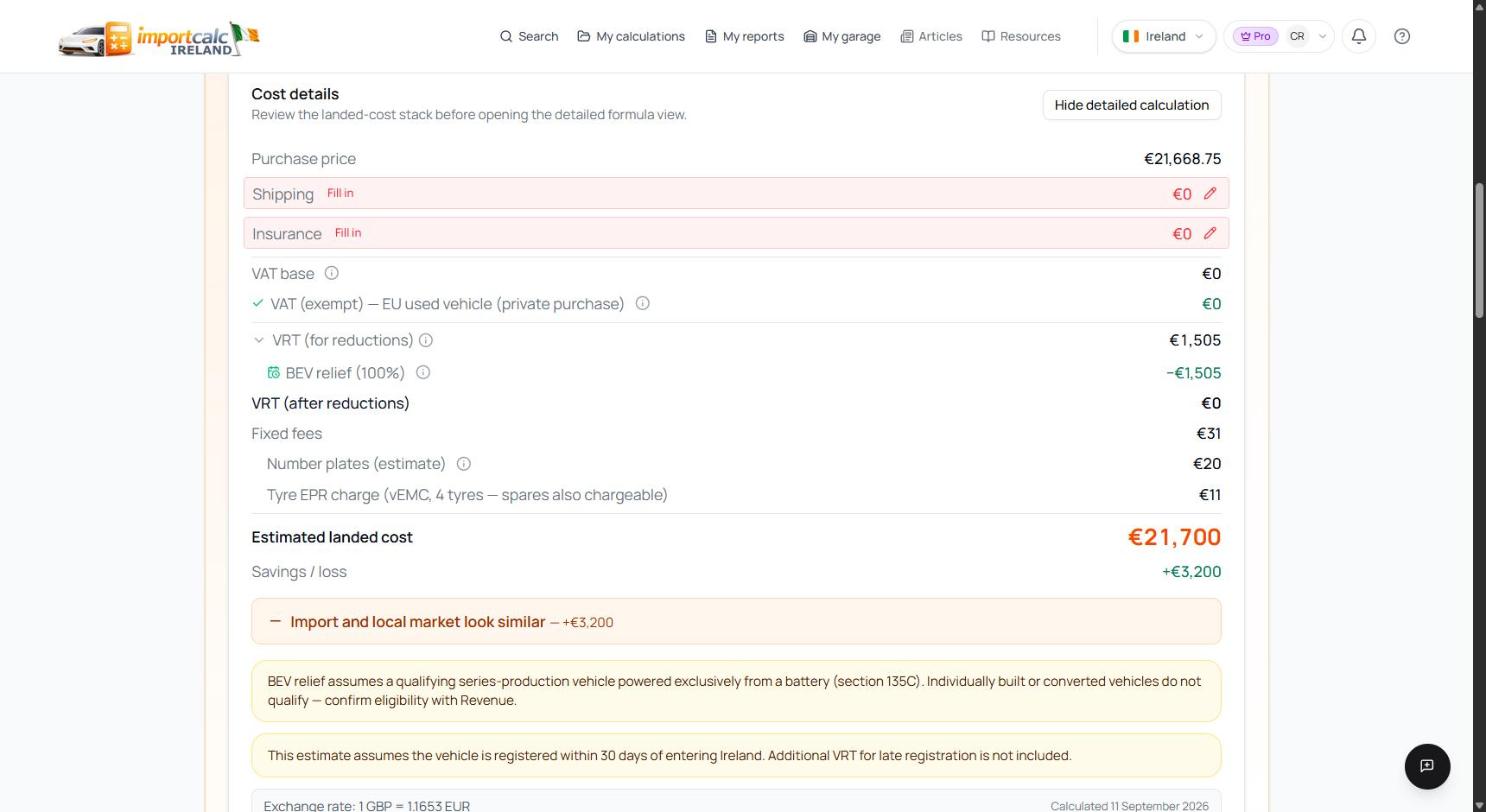Image resolution: width=1486 pixels, height=812 pixels.
Task: Click the page vertical scrollbar thumb
Action: coord(1479,250)
